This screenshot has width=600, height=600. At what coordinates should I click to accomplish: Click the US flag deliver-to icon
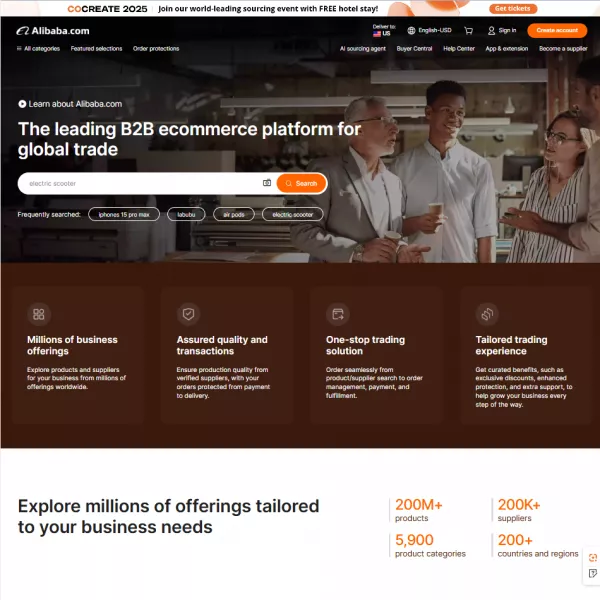(x=377, y=34)
